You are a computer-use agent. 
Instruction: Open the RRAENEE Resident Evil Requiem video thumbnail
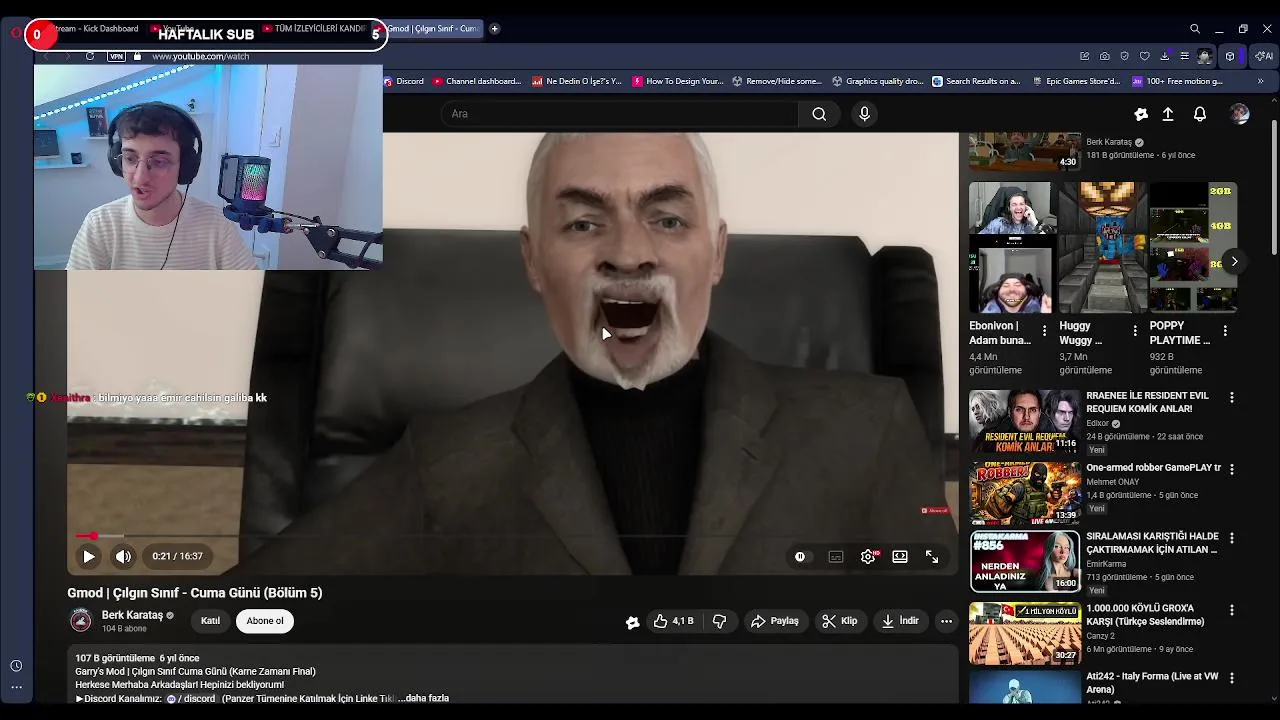[1024, 421]
